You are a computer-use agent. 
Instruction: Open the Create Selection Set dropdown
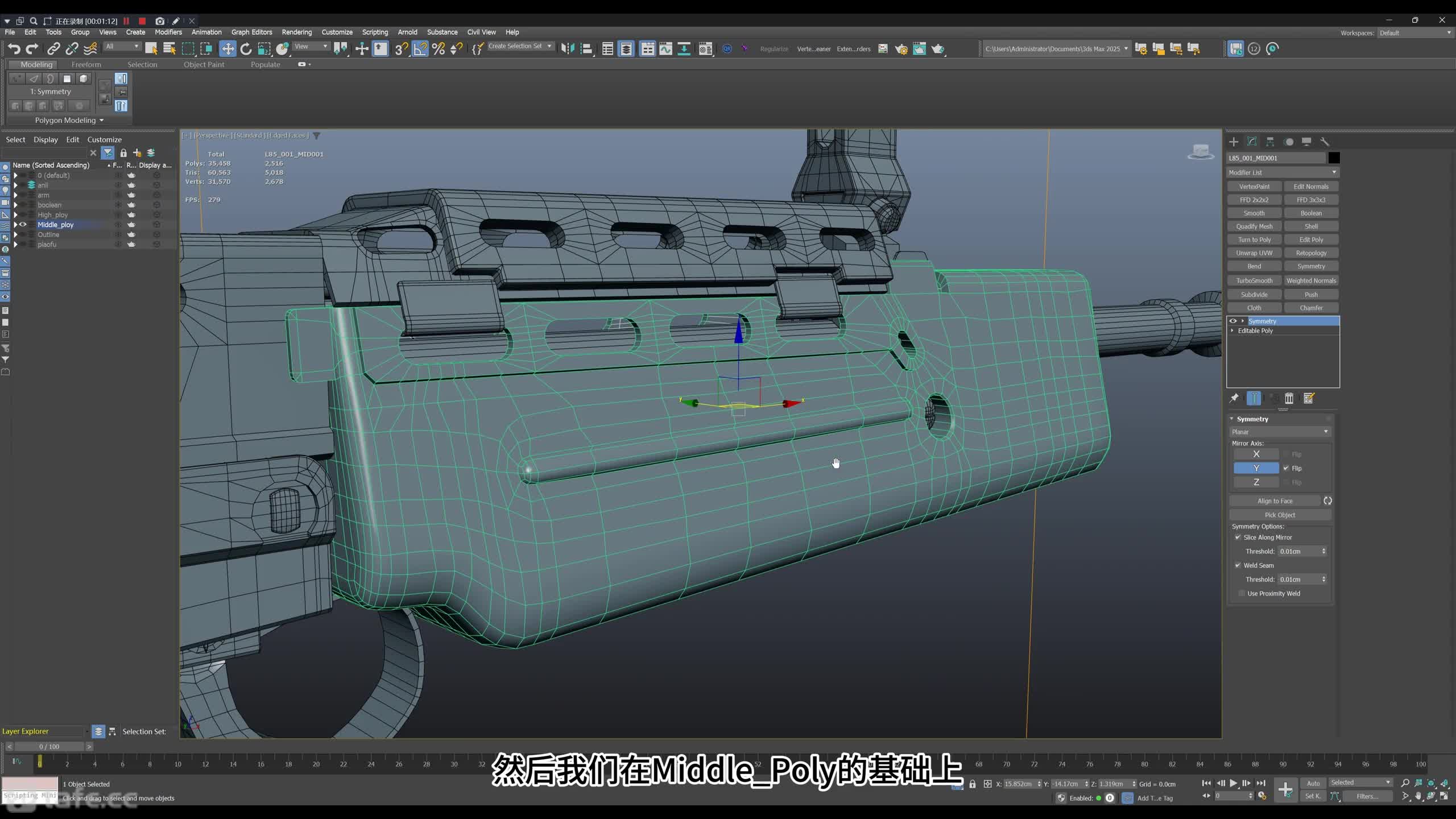[x=520, y=46]
